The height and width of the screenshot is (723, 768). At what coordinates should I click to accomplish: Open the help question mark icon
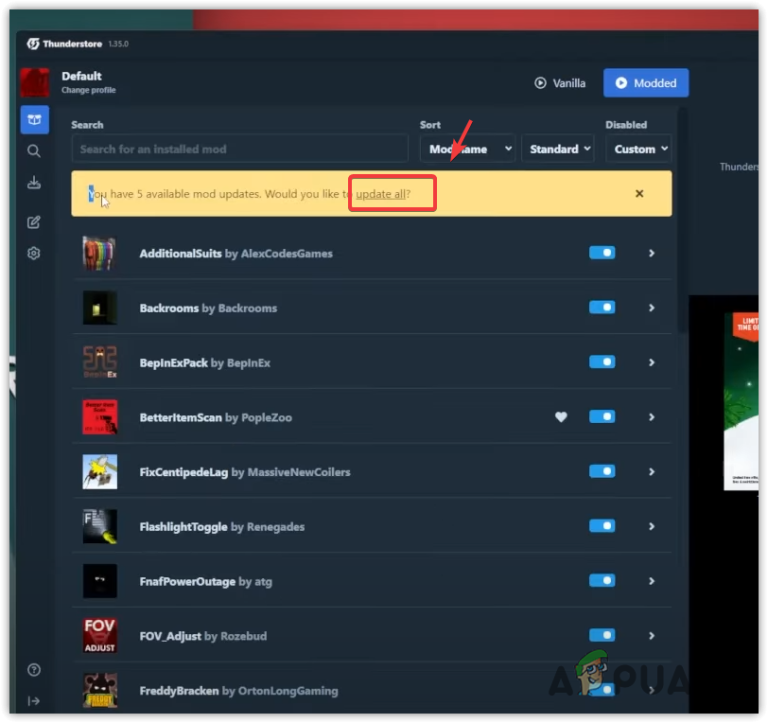tap(34, 670)
